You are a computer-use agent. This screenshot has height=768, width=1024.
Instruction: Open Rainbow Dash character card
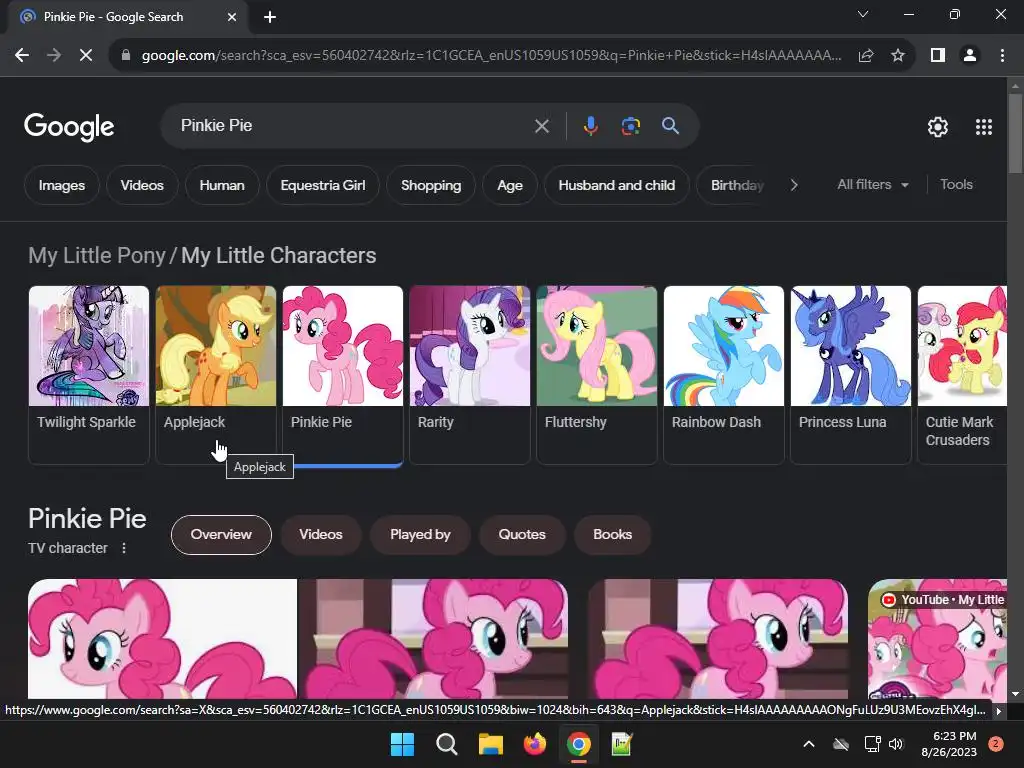pos(724,375)
